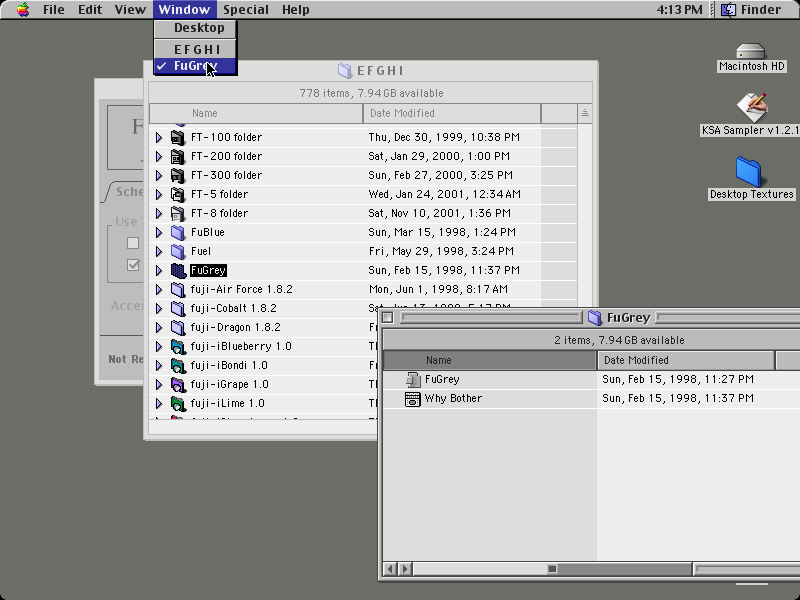Select the Macintosh HD drive icon
The height and width of the screenshot is (600, 800).
click(751, 51)
